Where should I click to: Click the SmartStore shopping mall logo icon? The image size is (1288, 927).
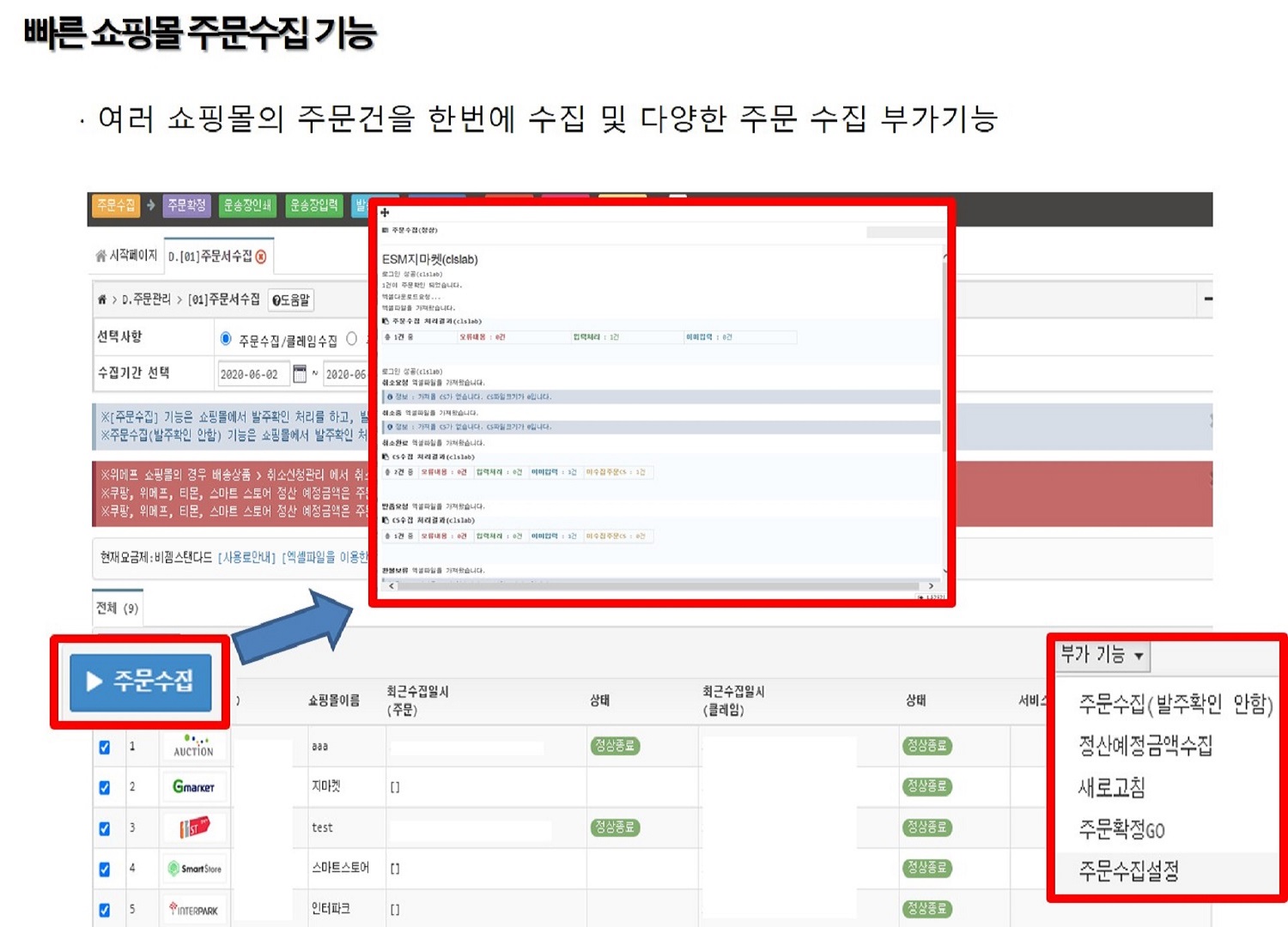pos(193,869)
